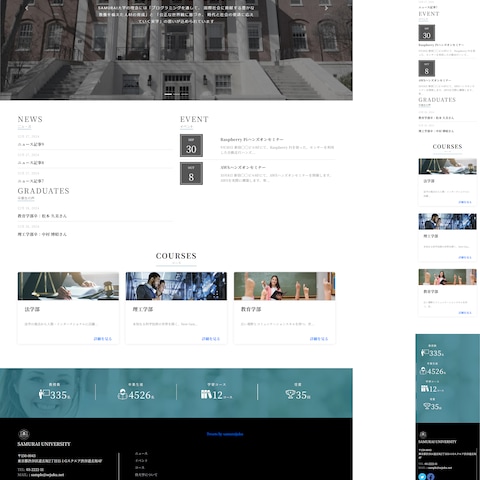Click the education faculty classroom image
480x480 pixels.
285,286
